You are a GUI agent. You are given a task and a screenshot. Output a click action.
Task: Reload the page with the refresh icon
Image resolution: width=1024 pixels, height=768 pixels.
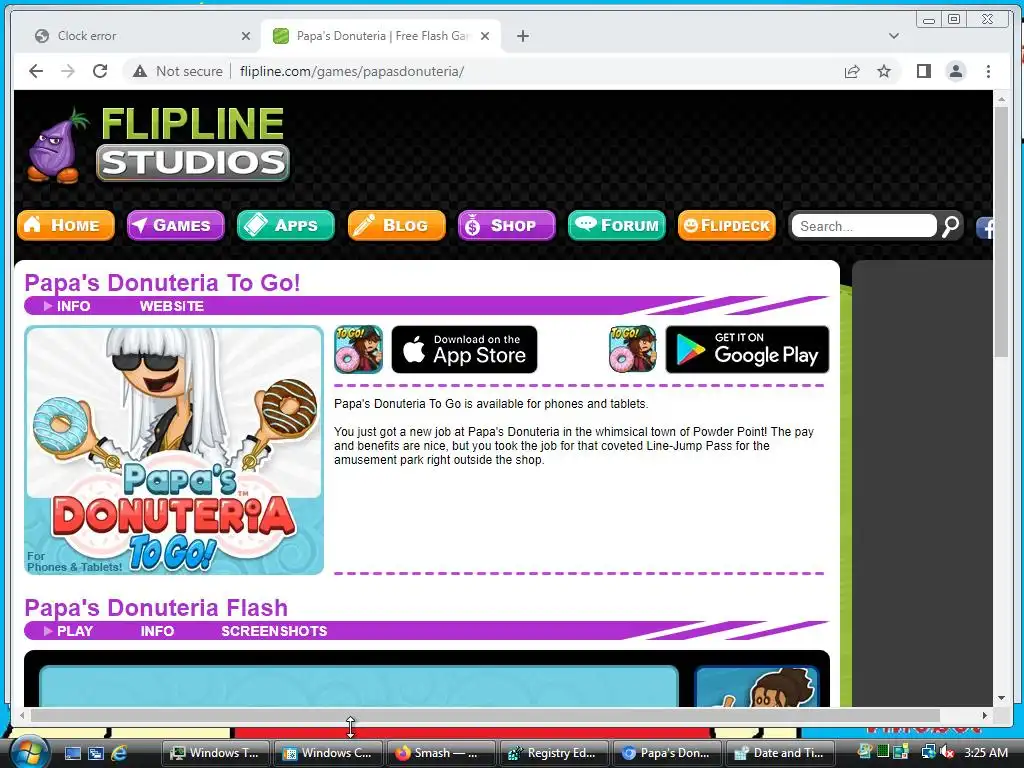click(x=100, y=71)
